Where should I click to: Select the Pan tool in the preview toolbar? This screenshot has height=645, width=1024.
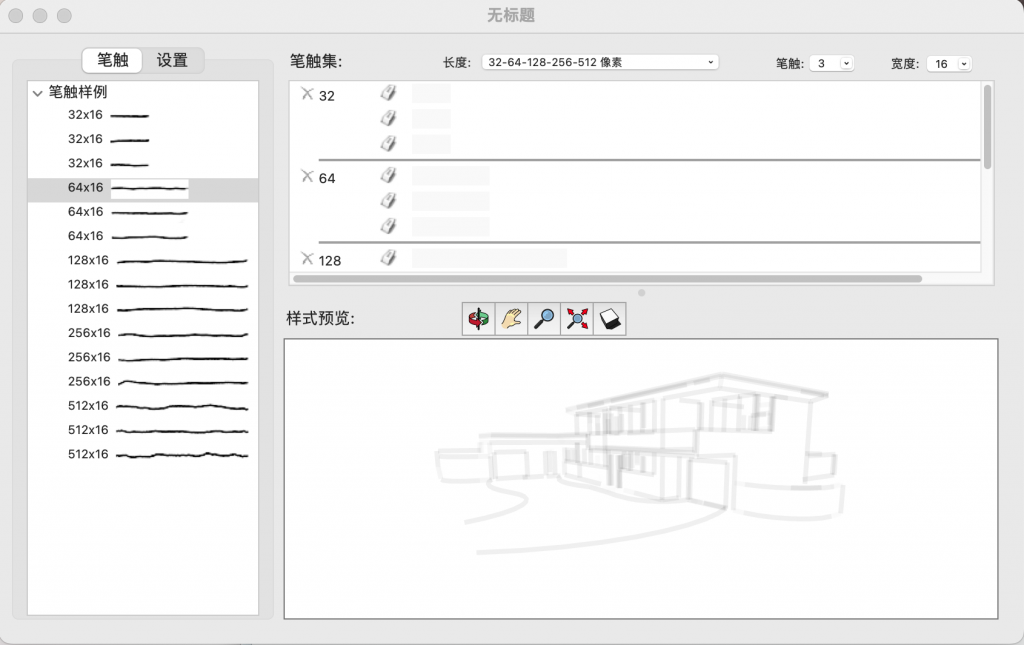pyautogui.click(x=510, y=318)
